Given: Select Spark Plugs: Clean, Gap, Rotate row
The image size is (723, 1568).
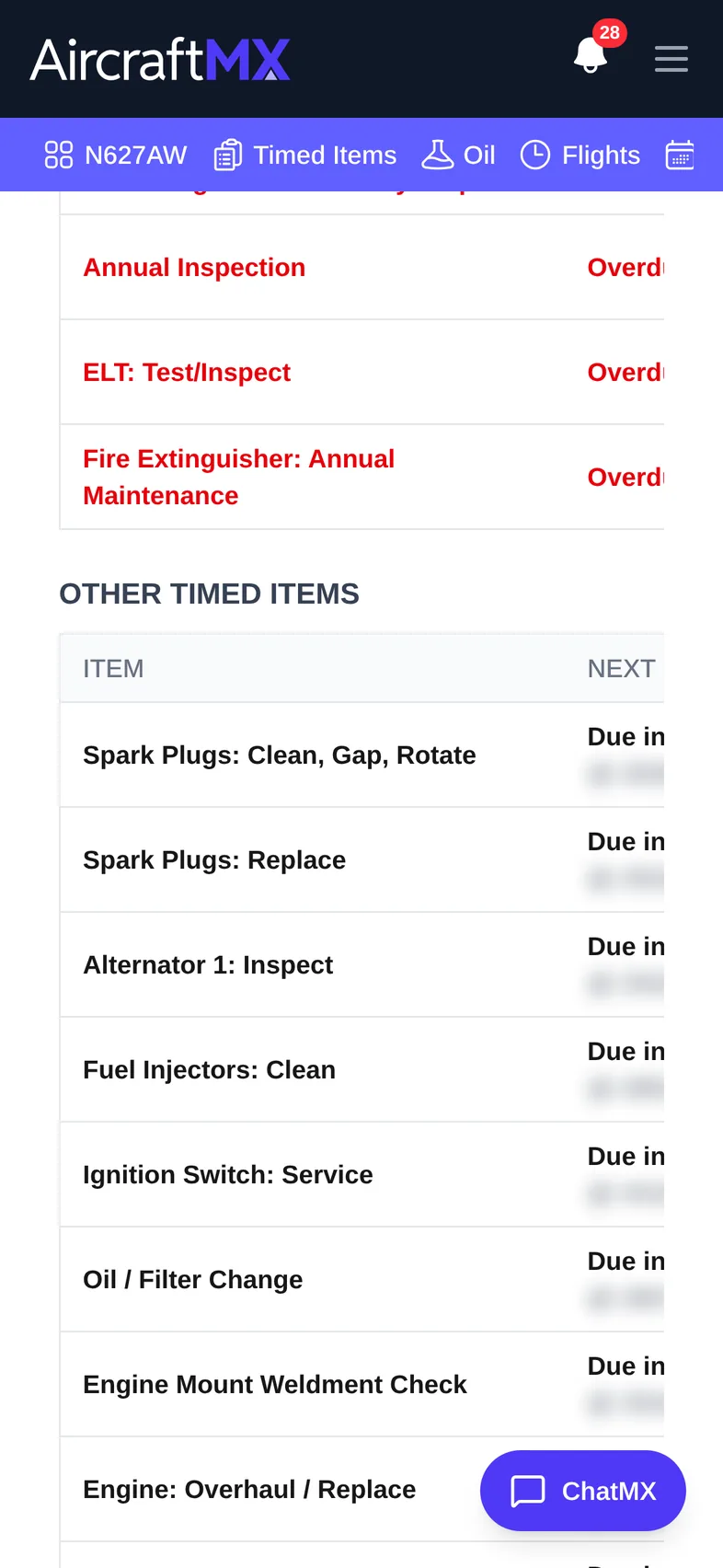Looking at the screenshot, I should (362, 755).
